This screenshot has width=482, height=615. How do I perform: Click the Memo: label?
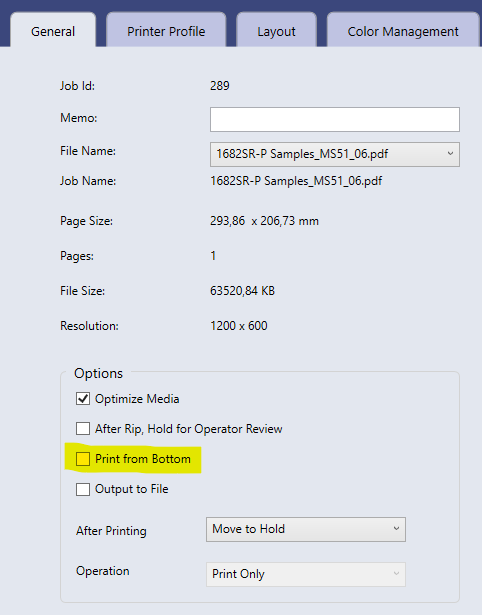tap(78, 118)
